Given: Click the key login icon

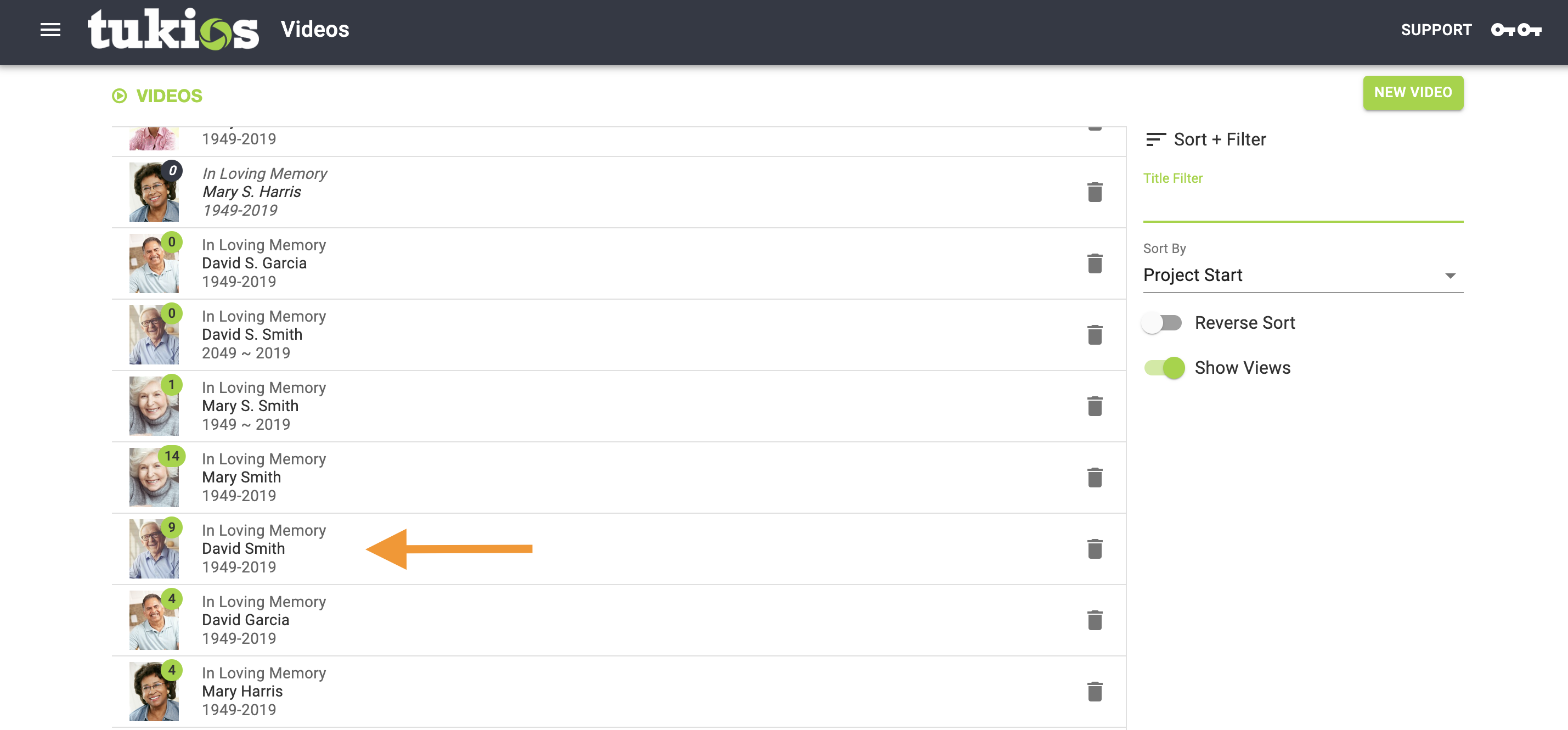Looking at the screenshot, I should pyautogui.click(x=1516, y=30).
